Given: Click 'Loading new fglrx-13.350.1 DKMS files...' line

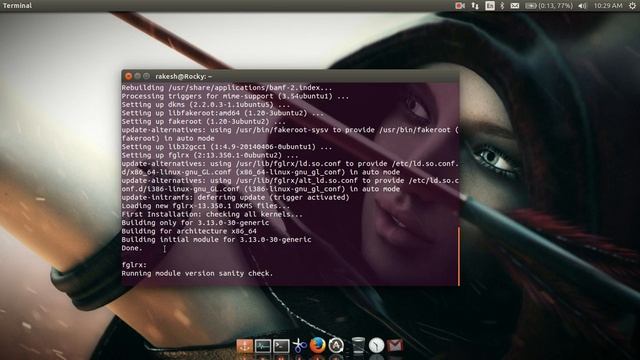Looking at the screenshot, I should pos(205,206).
